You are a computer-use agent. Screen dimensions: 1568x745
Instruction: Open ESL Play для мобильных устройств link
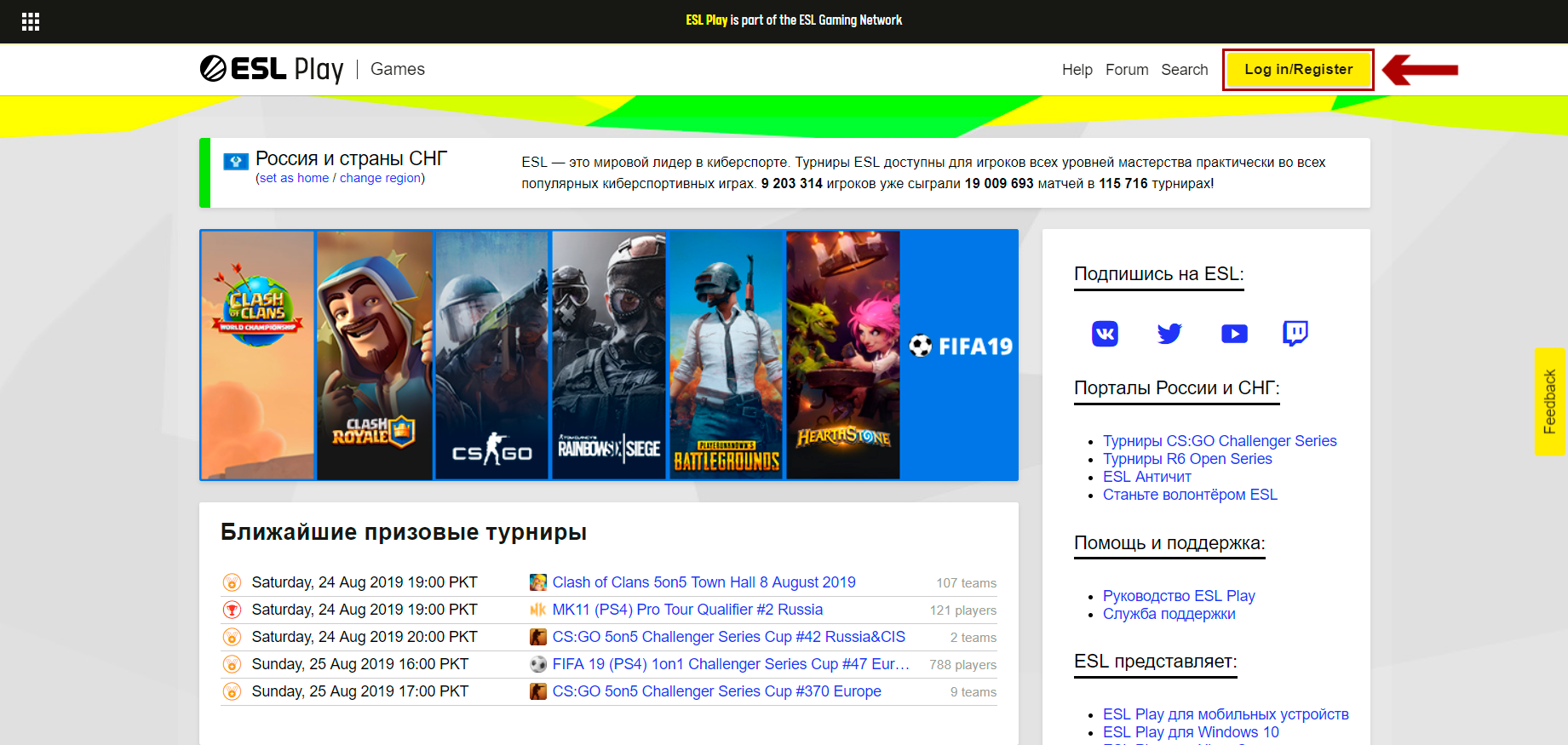tap(1226, 714)
